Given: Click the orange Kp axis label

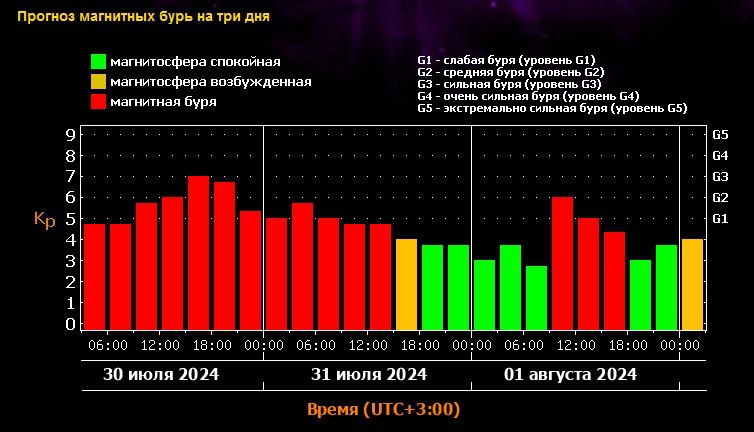Looking at the screenshot, I should click(45, 220).
